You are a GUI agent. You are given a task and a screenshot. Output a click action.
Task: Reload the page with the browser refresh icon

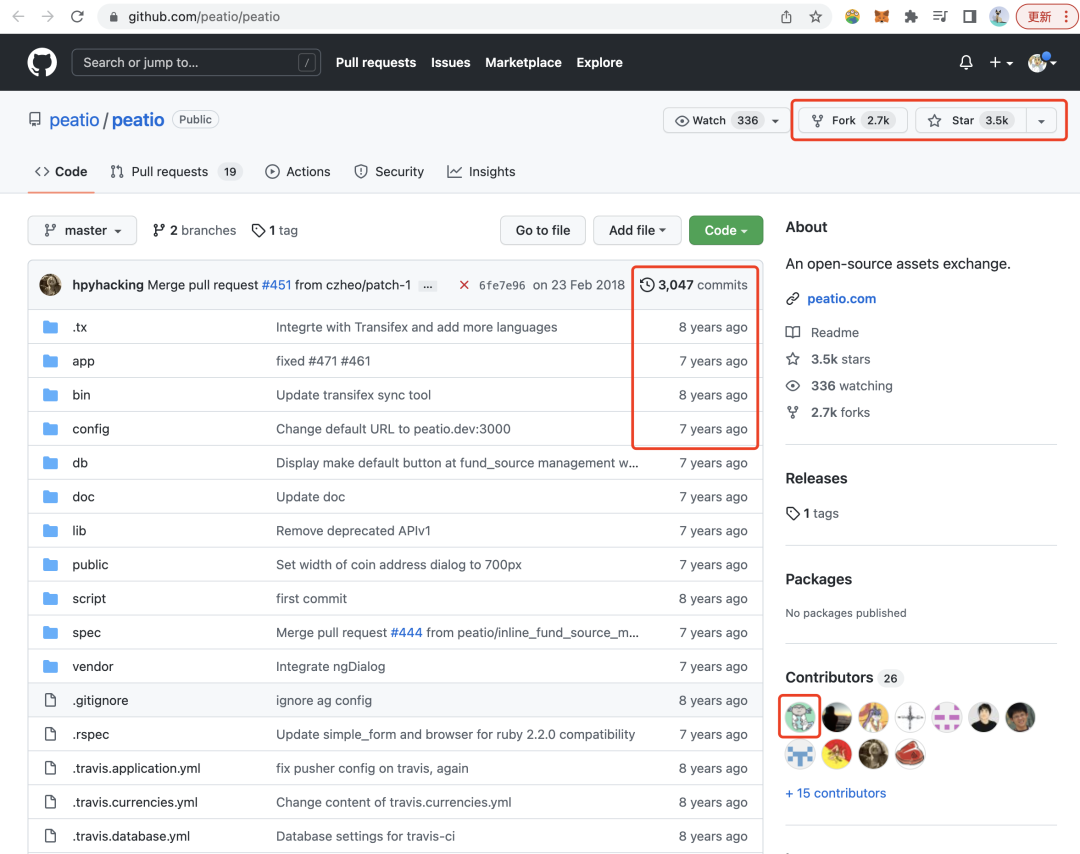point(77,17)
